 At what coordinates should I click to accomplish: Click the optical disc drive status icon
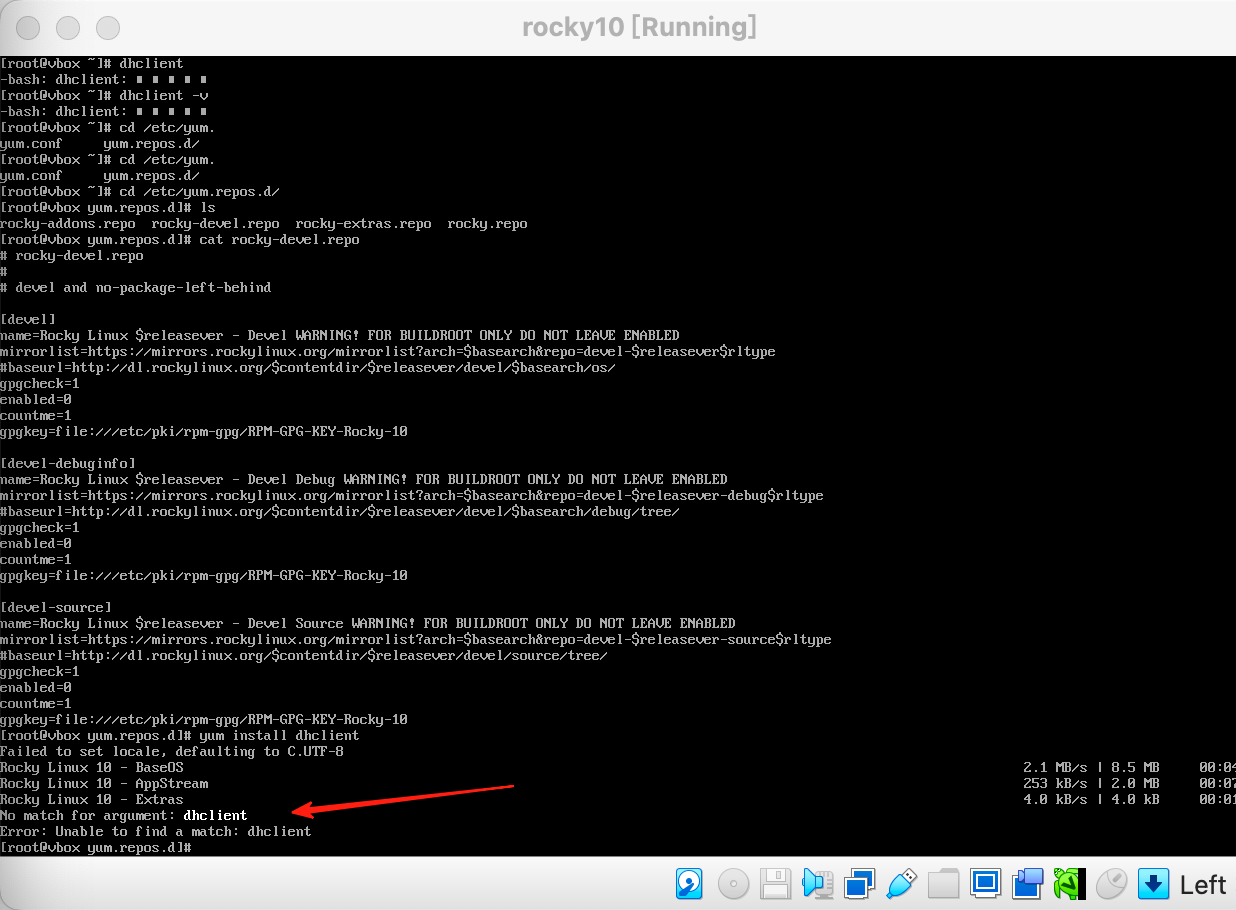(x=733, y=884)
